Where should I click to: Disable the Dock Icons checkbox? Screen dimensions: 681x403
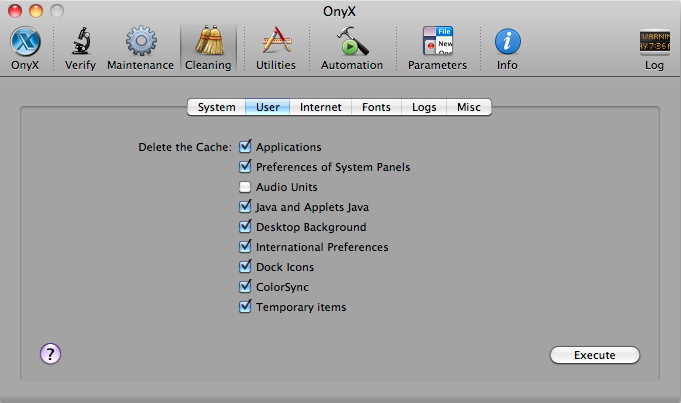pyautogui.click(x=245, y=266)
